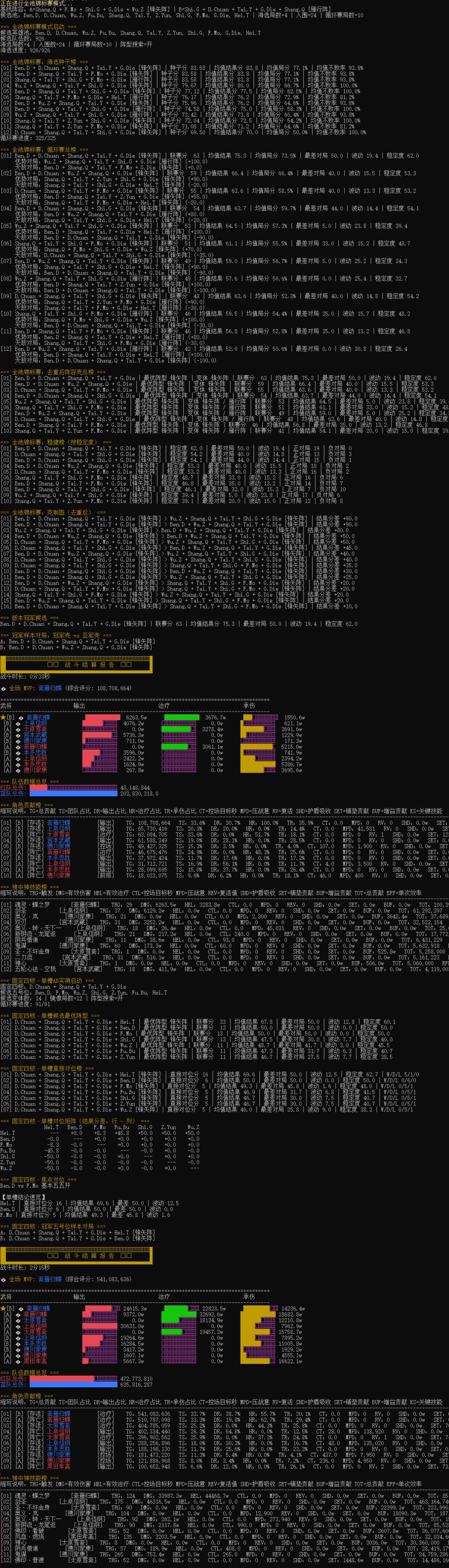The width and height of the screenshot is (449, 1568).
Task: Click the line '循环赛进度: 325/325'
Action: pyautogui.click(x=28, y=138)
